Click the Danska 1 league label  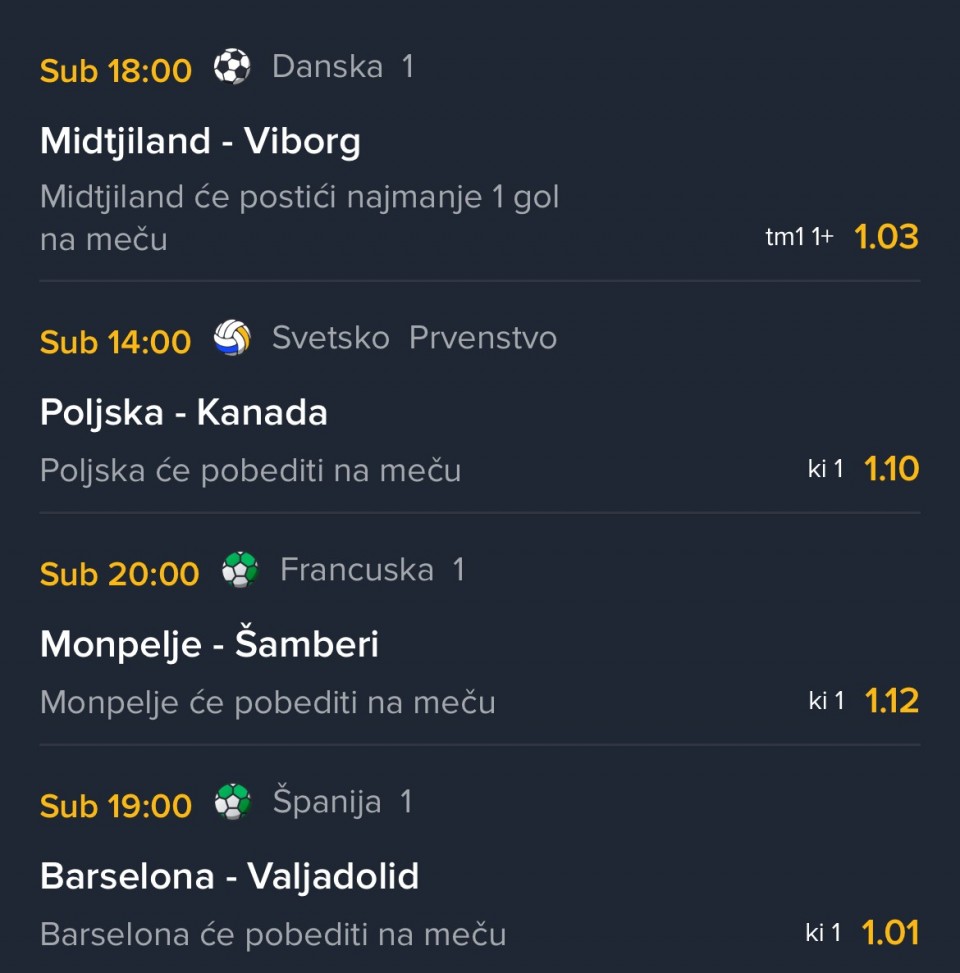coord(342,67)
